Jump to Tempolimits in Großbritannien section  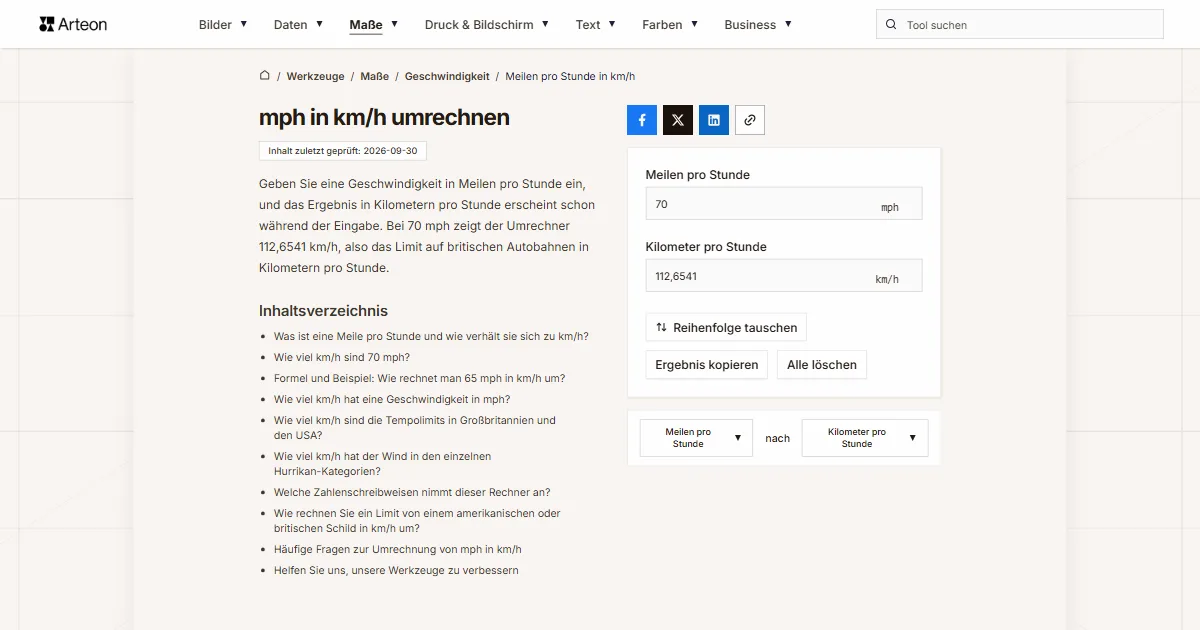(x=415, y=428)
